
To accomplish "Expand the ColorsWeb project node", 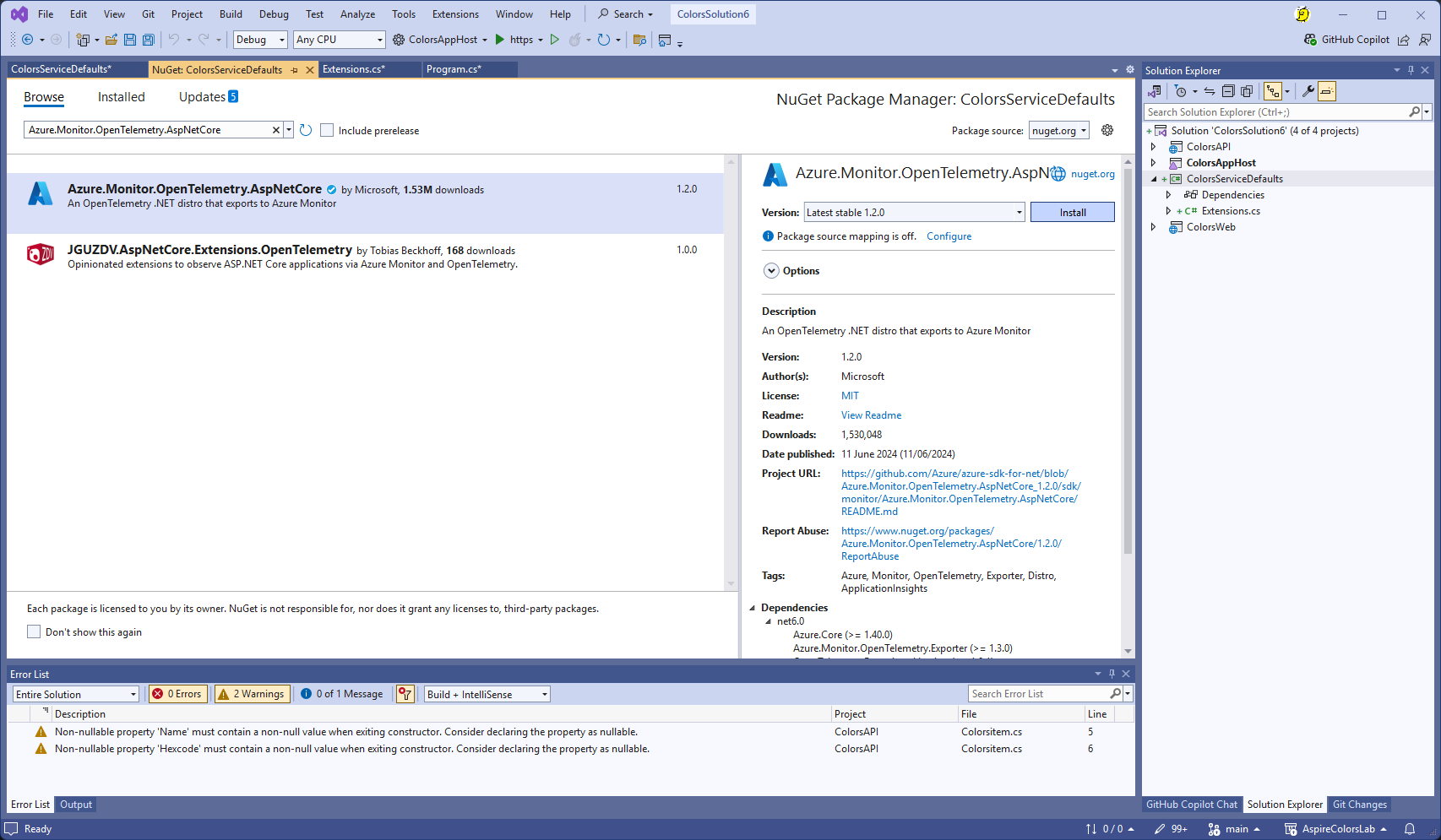I will (1154, 227).
